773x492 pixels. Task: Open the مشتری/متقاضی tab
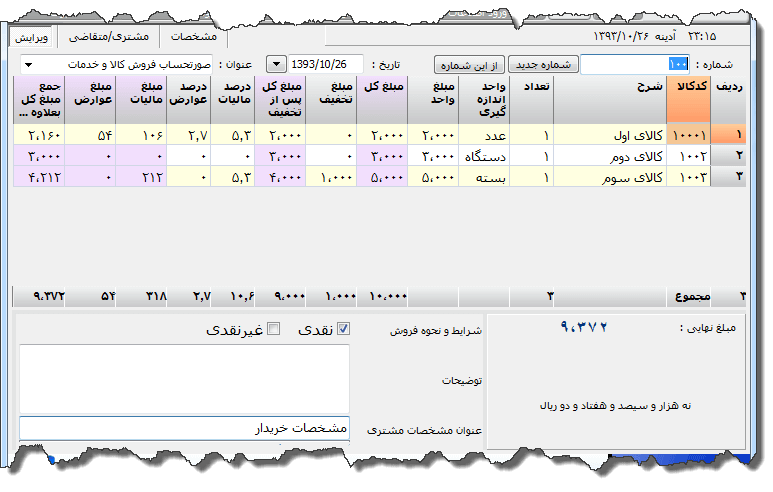coord(114,36)
